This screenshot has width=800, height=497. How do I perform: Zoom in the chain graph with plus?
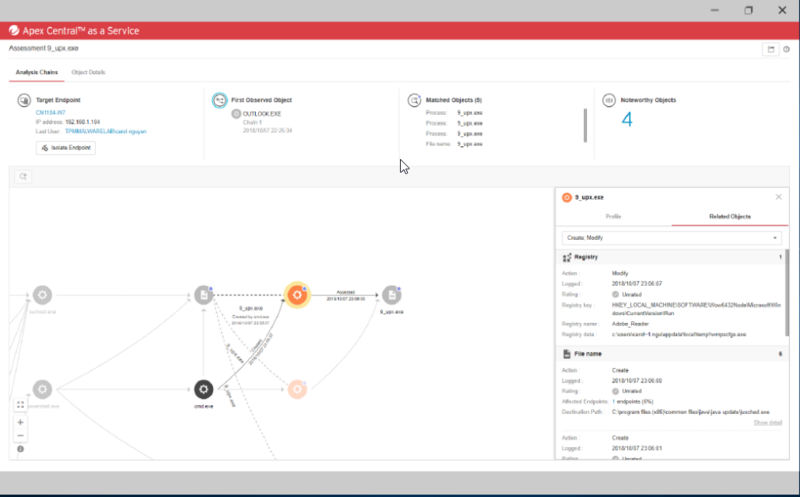[20, 423]
